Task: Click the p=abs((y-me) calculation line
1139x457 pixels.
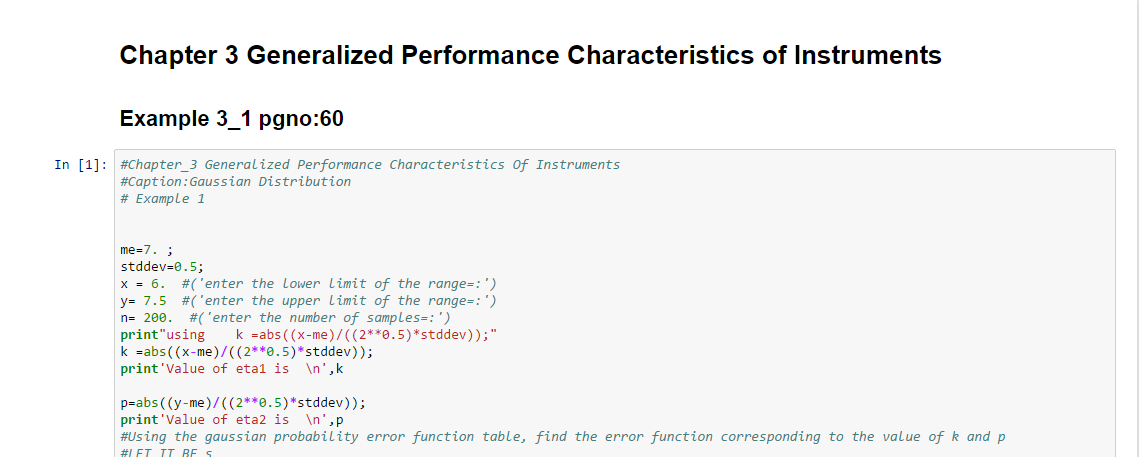Action: click(x=242, y=403)
